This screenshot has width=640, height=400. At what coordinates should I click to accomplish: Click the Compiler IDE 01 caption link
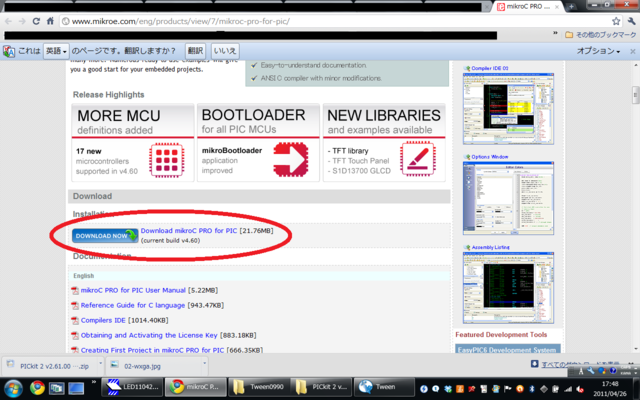pyautogui.click(x=490, y=68)
